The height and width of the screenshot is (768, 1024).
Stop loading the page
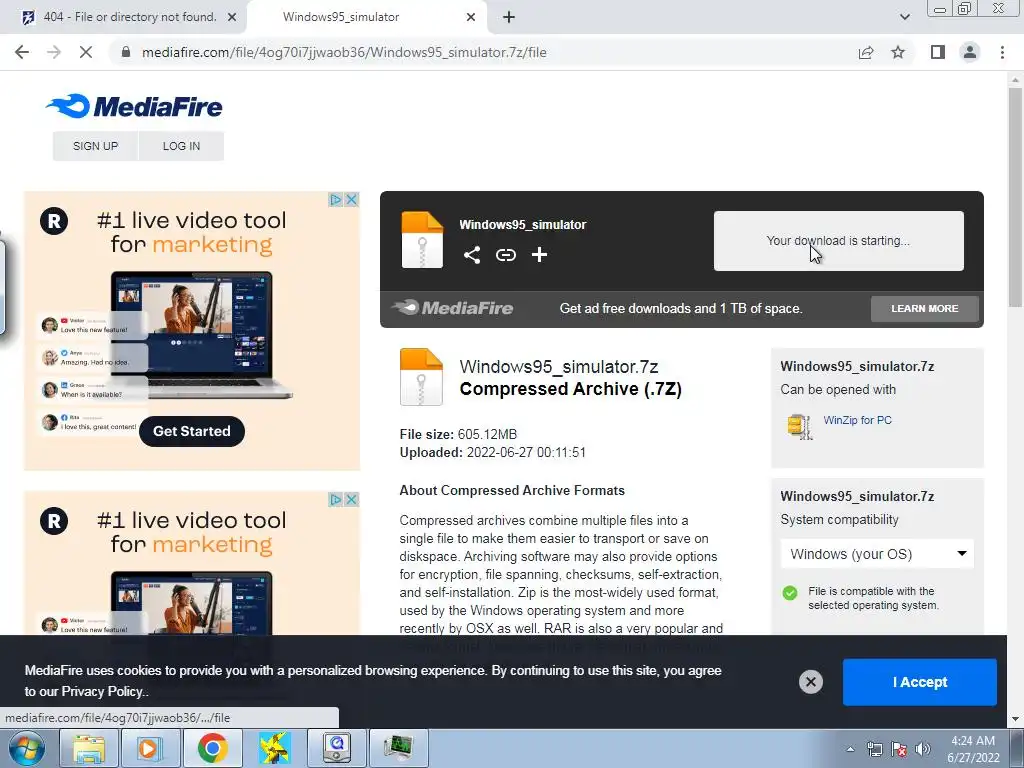click(x=86, y=52)
